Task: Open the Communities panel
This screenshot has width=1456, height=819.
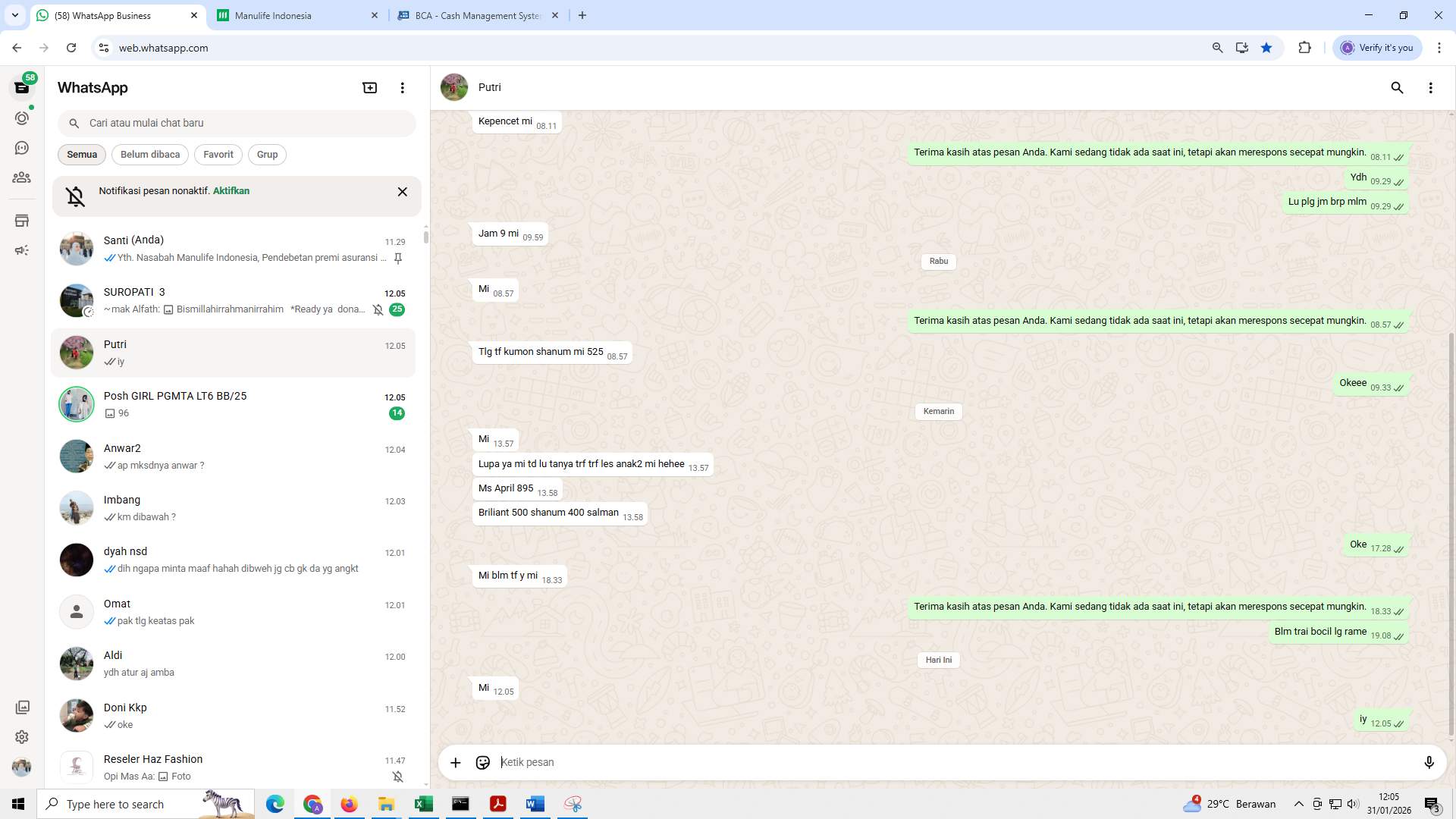Action: (22, 177)
